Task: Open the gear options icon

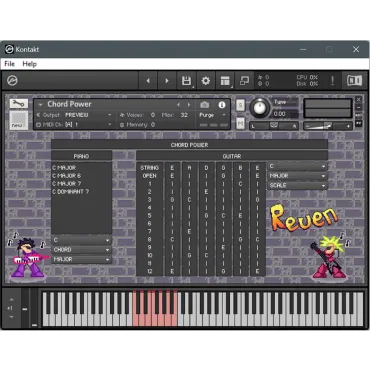Action: (206, 80)
